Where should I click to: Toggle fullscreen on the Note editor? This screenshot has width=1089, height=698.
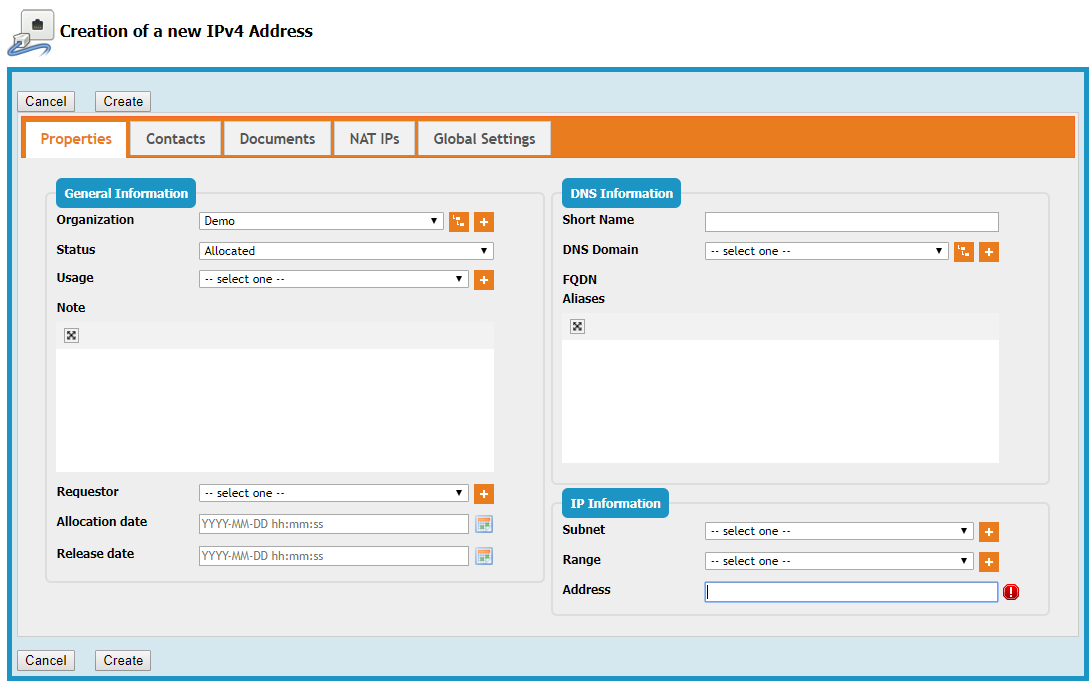[71, 335]
